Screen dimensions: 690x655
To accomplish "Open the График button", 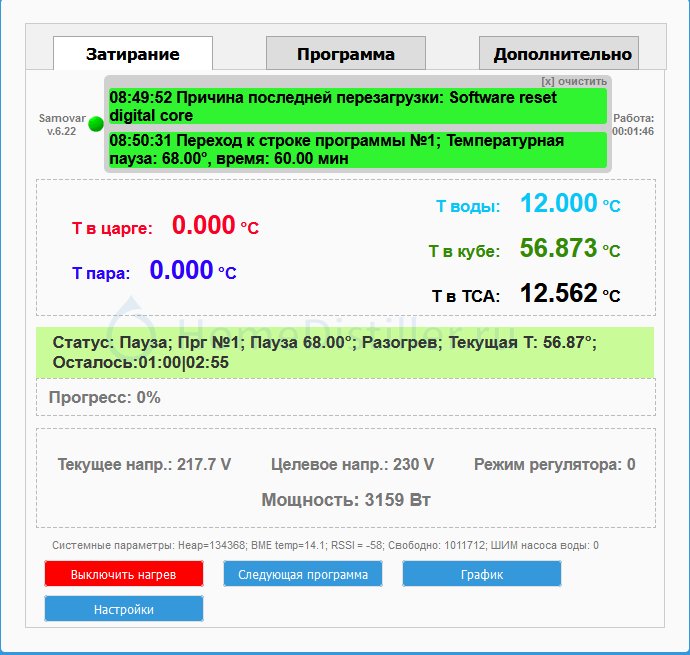I will 482,574.
